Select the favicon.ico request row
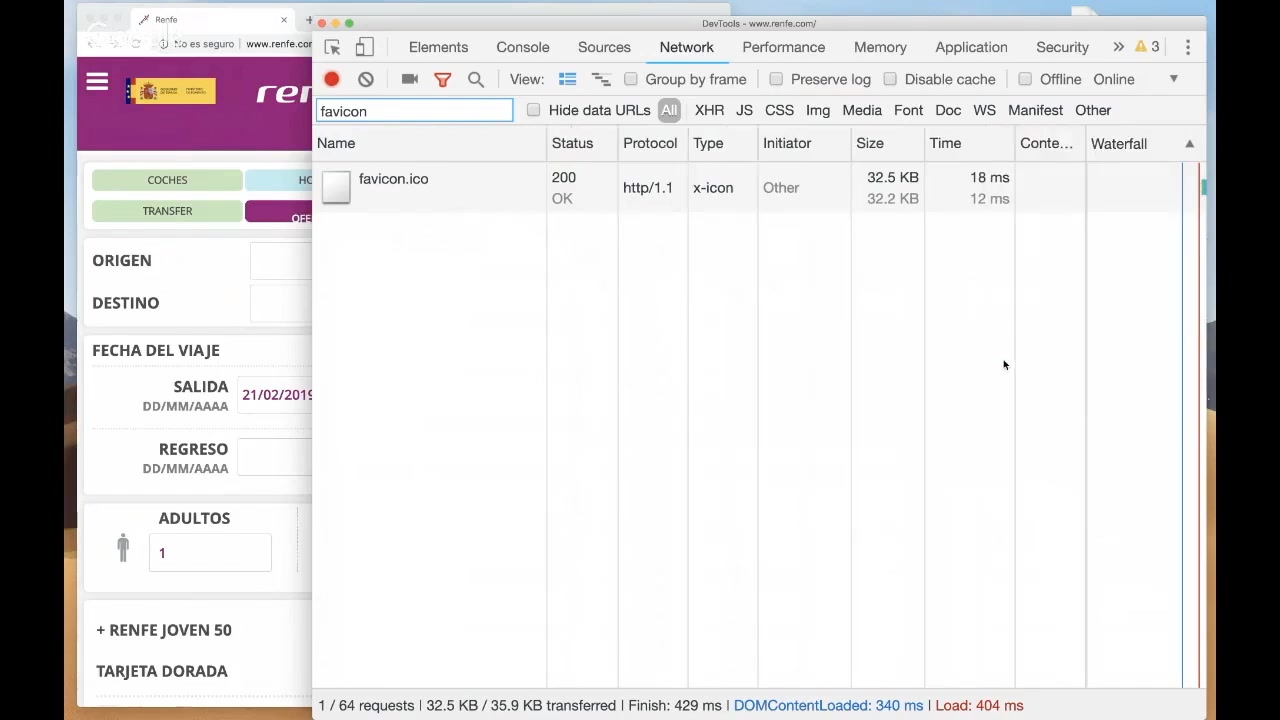Image resolution: width=1280 pixels, height=720 pixels. coord(758,188)
